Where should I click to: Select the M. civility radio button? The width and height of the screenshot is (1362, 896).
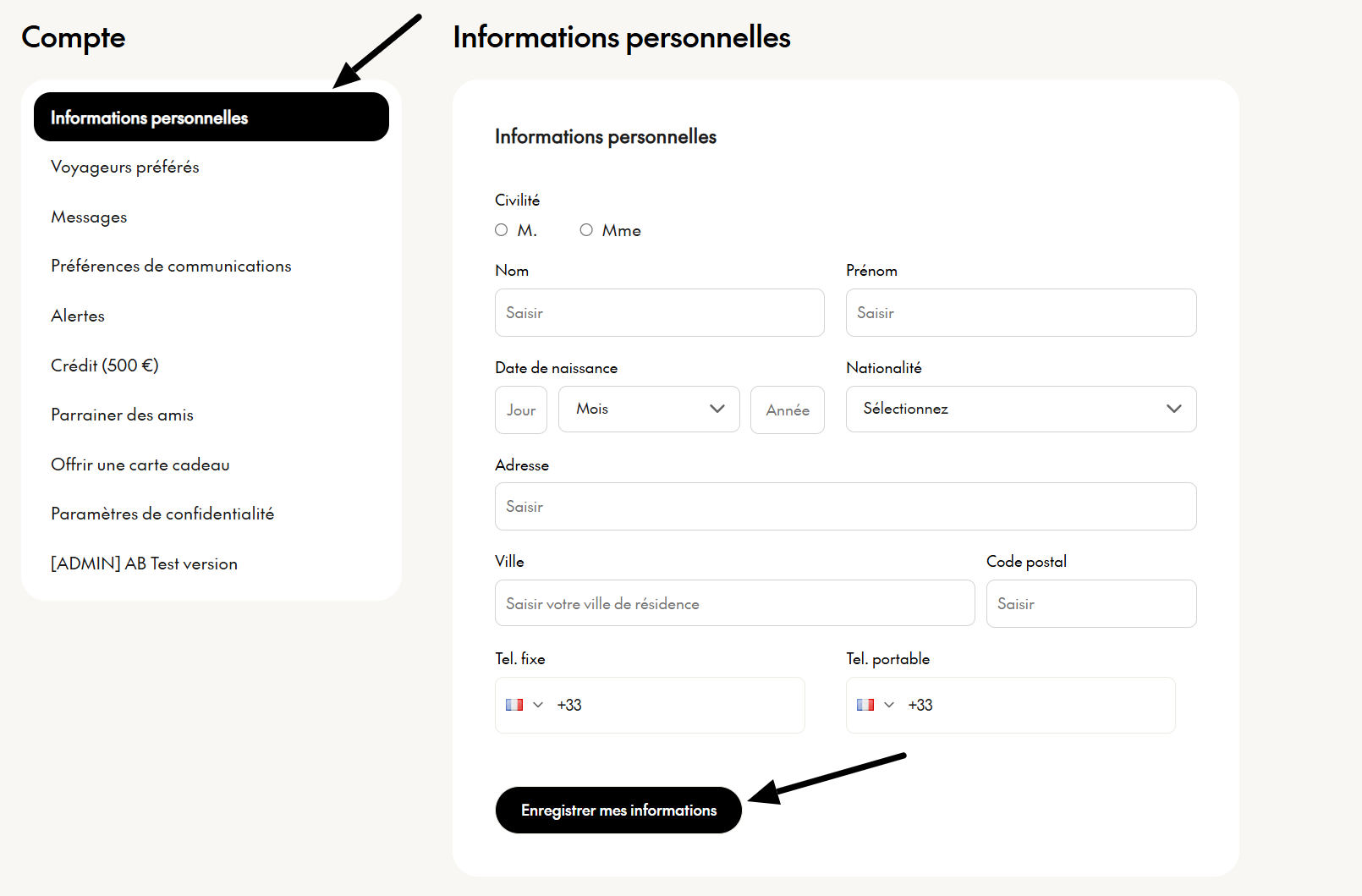coord(502,230)
